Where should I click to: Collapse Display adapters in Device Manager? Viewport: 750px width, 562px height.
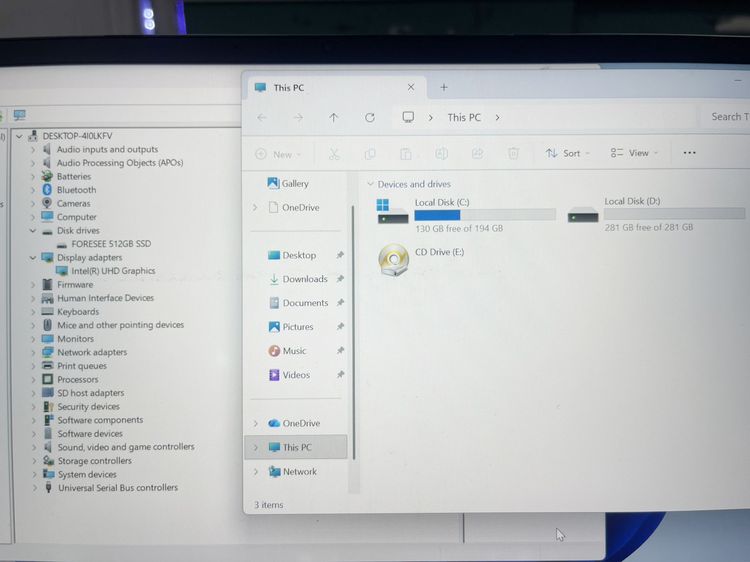pos(33,257)
